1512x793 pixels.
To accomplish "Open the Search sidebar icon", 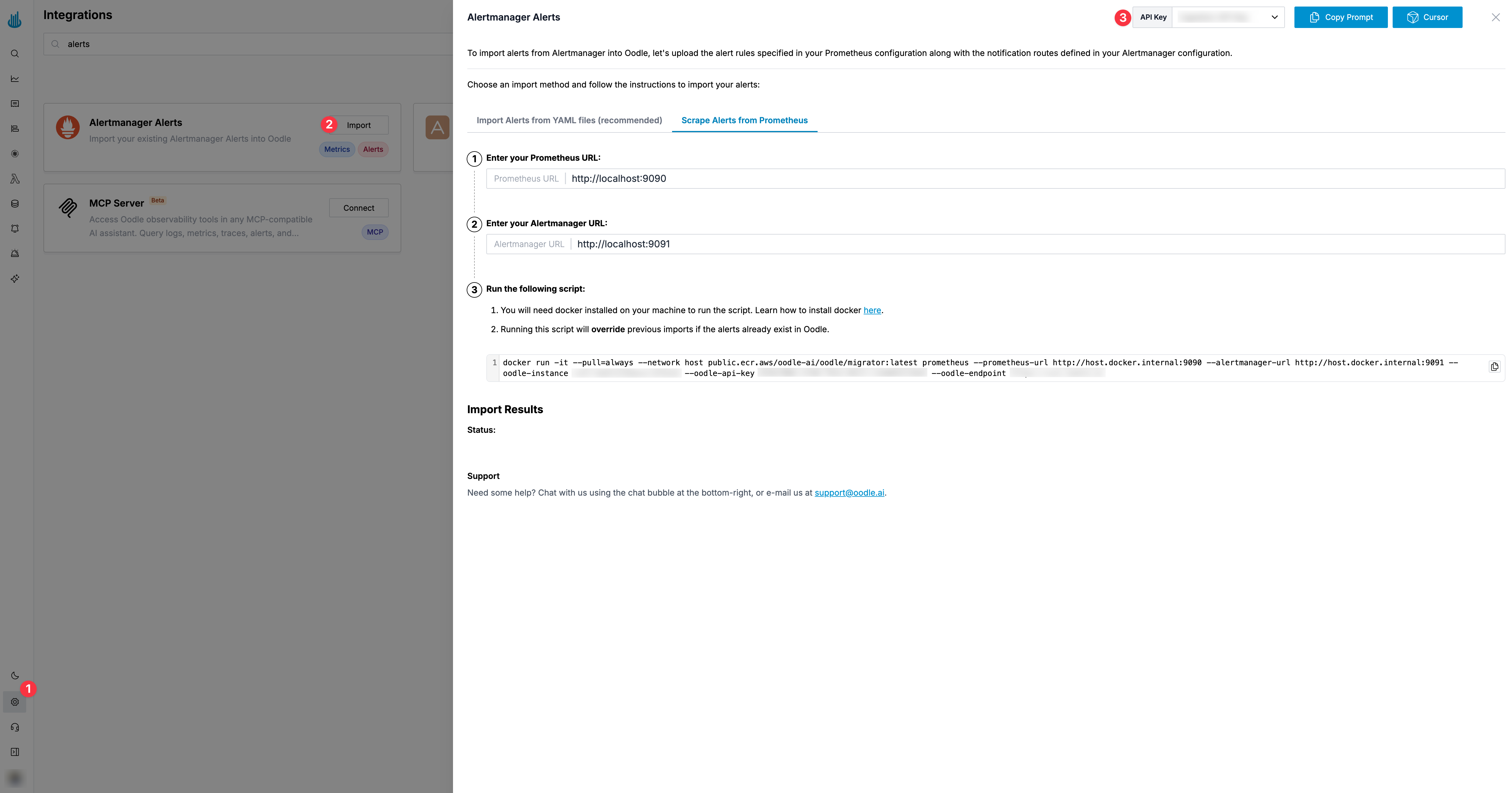I will coord(15,53).
